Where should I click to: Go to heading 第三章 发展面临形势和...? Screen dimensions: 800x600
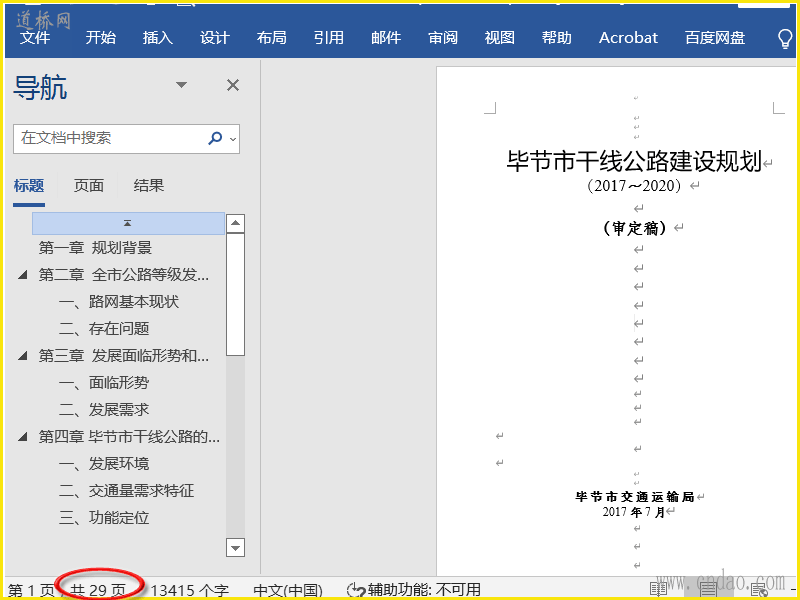tap(124, 356)
